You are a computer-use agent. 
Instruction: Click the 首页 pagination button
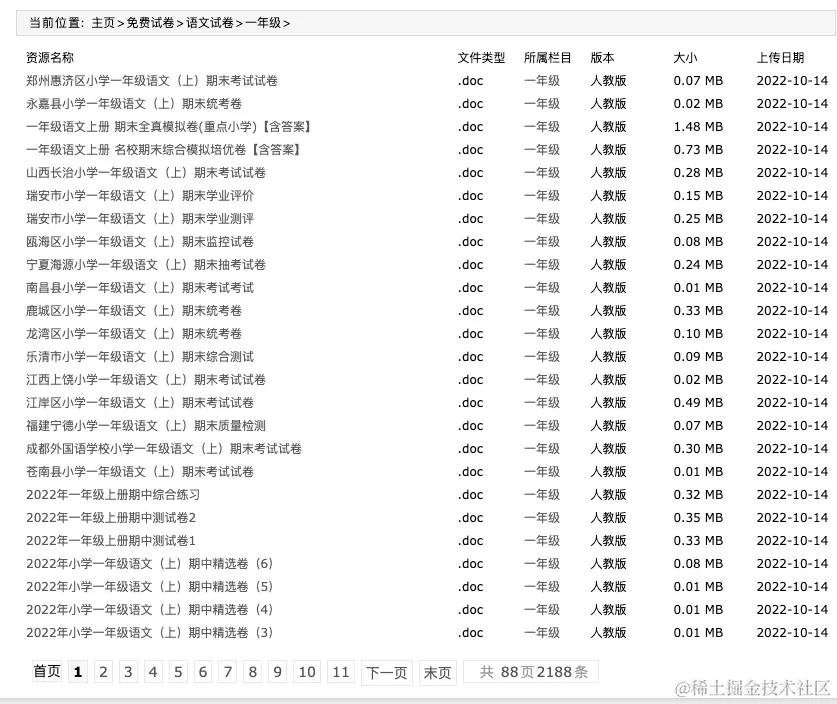(47, 671)
